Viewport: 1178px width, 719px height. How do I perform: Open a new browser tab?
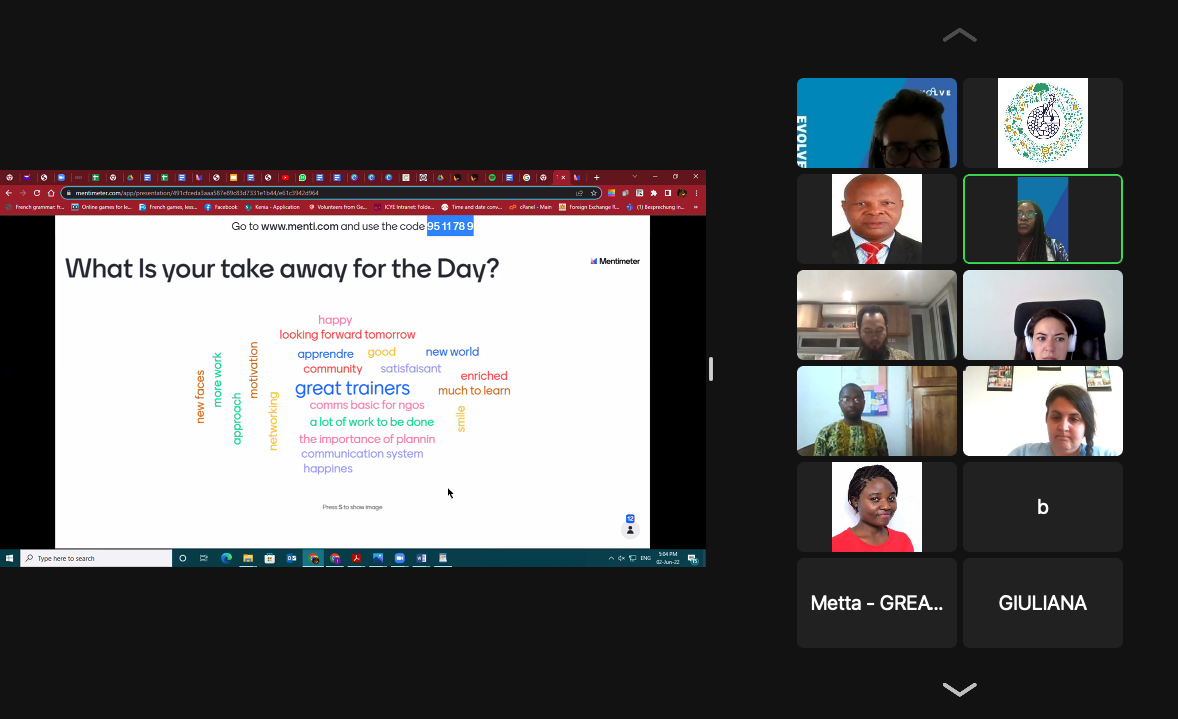(597, 177)
